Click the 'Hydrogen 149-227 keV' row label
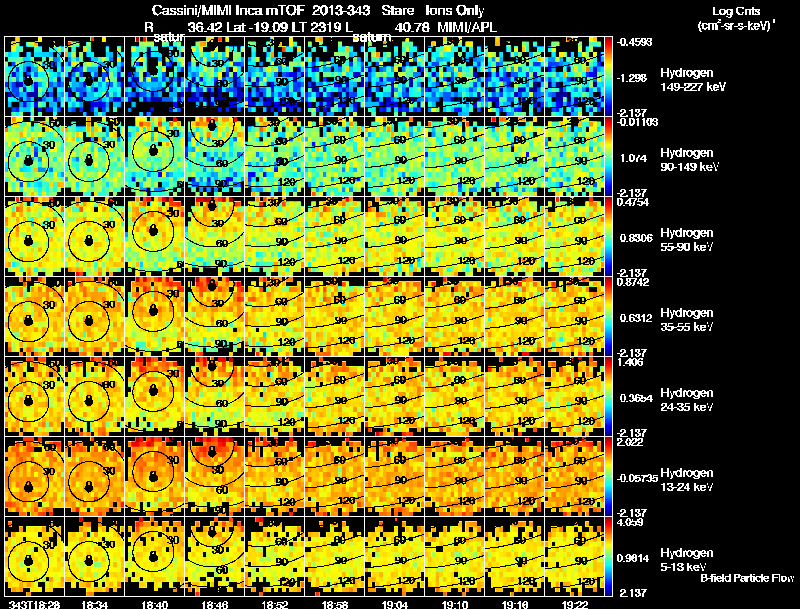Screen dimensions: 800x609 point(693,80)
